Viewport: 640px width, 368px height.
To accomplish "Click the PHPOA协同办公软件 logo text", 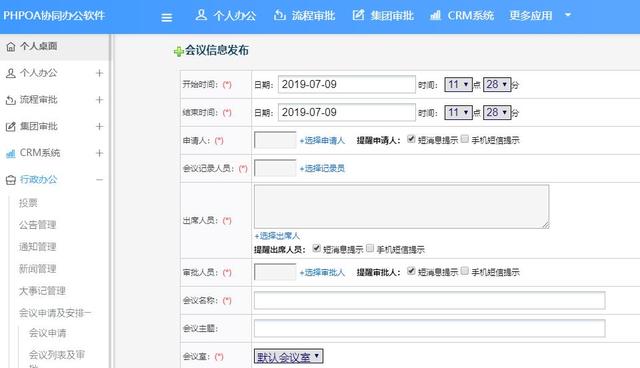I will pos(54,16).
